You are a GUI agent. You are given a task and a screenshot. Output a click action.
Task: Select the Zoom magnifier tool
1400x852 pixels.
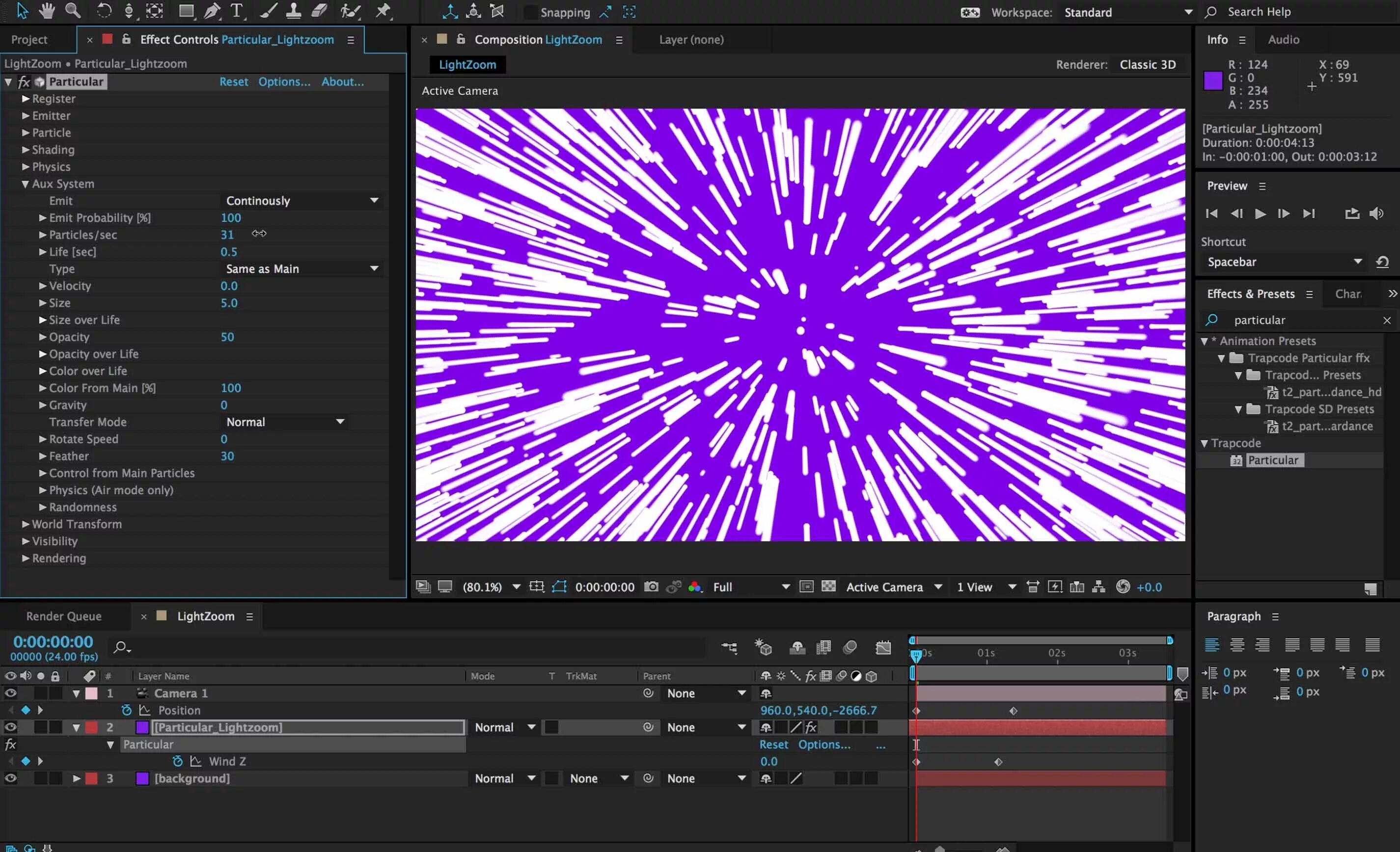(x=72, y=10)
